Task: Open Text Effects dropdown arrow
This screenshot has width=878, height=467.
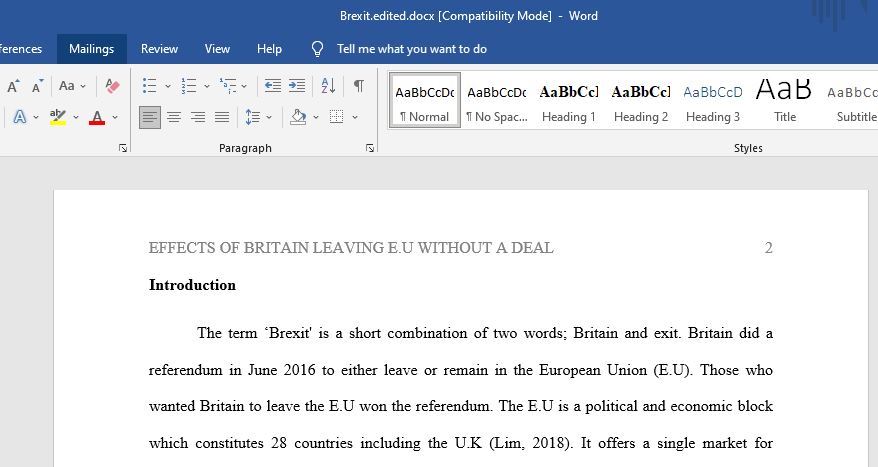Action: (36, 118)
